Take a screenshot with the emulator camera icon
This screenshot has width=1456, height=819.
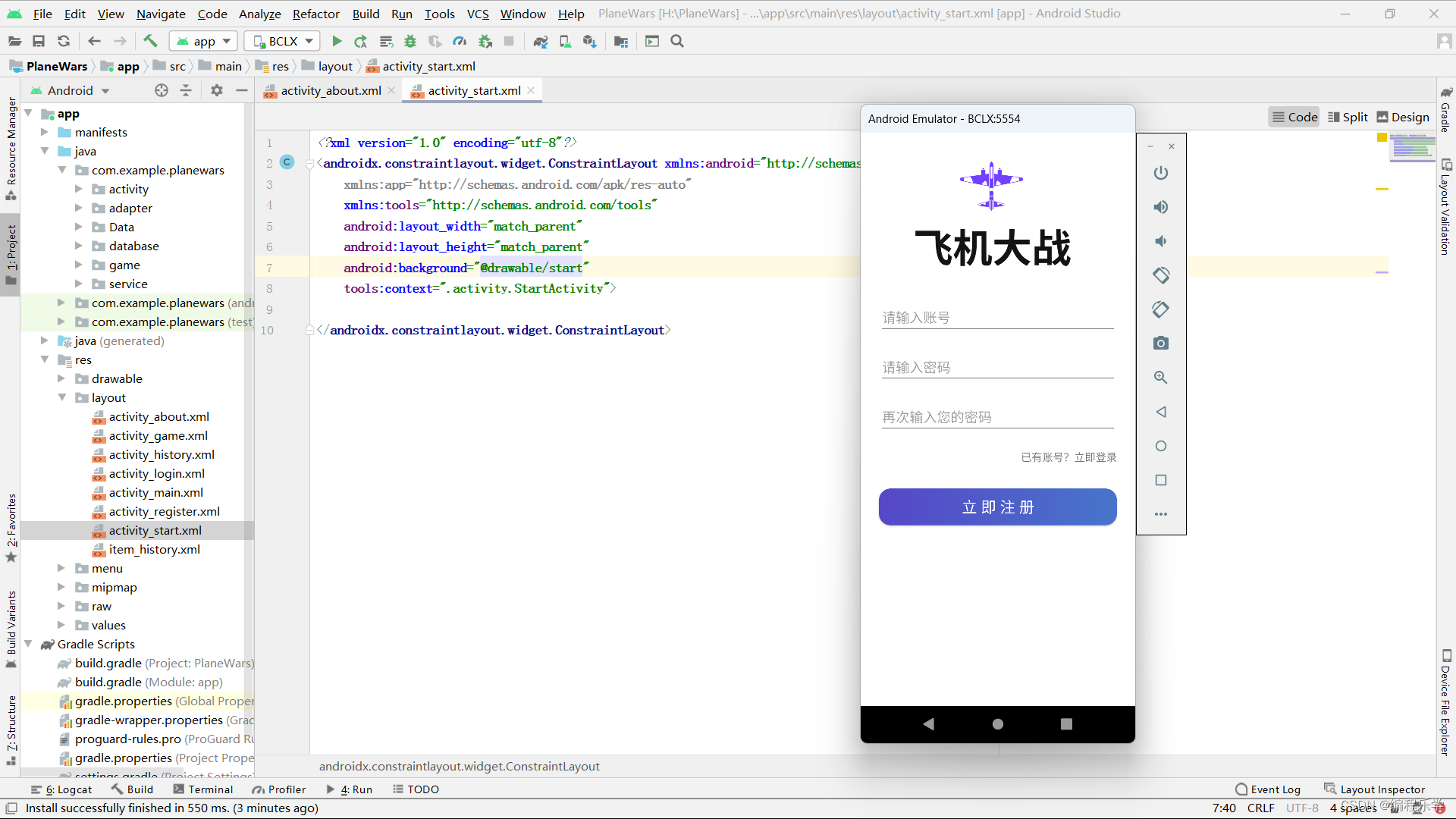[1160, 343]
